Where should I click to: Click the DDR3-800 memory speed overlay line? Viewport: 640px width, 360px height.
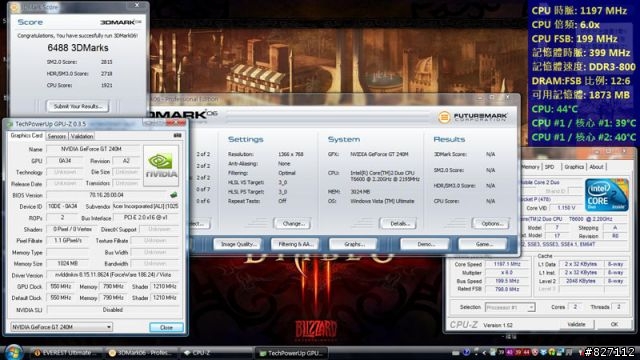click(x=584, y=67)
